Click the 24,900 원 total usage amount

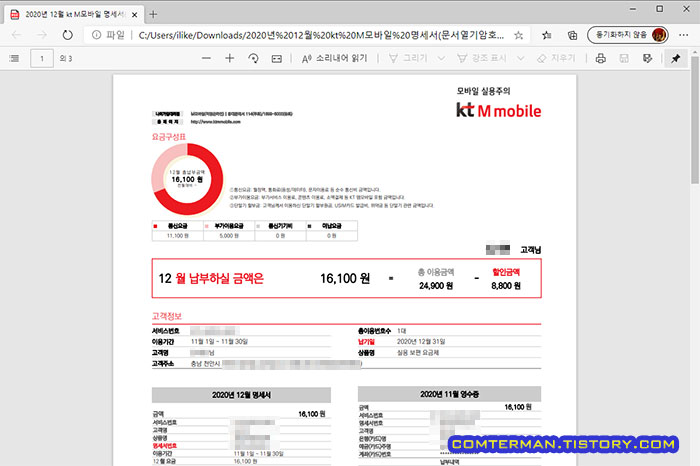pyautogui.click(x=436, y=286)
